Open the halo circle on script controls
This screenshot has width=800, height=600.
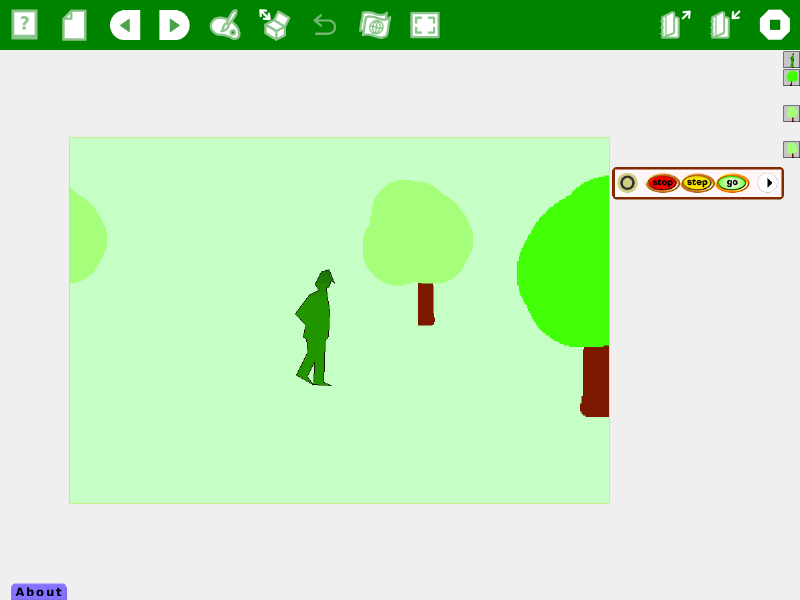(627, 183)
